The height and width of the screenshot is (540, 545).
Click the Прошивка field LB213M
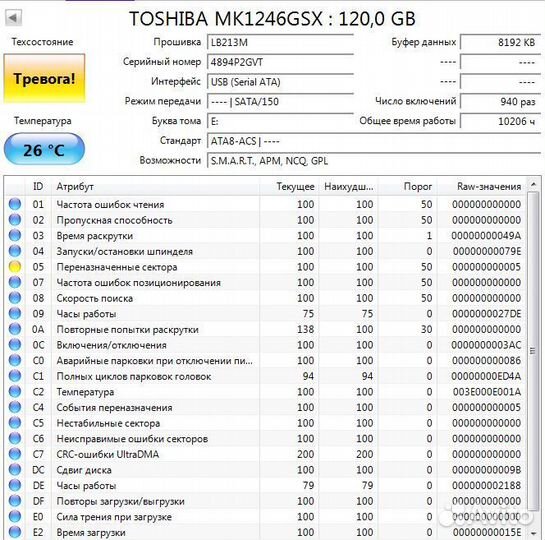click(x=280, y=42)
